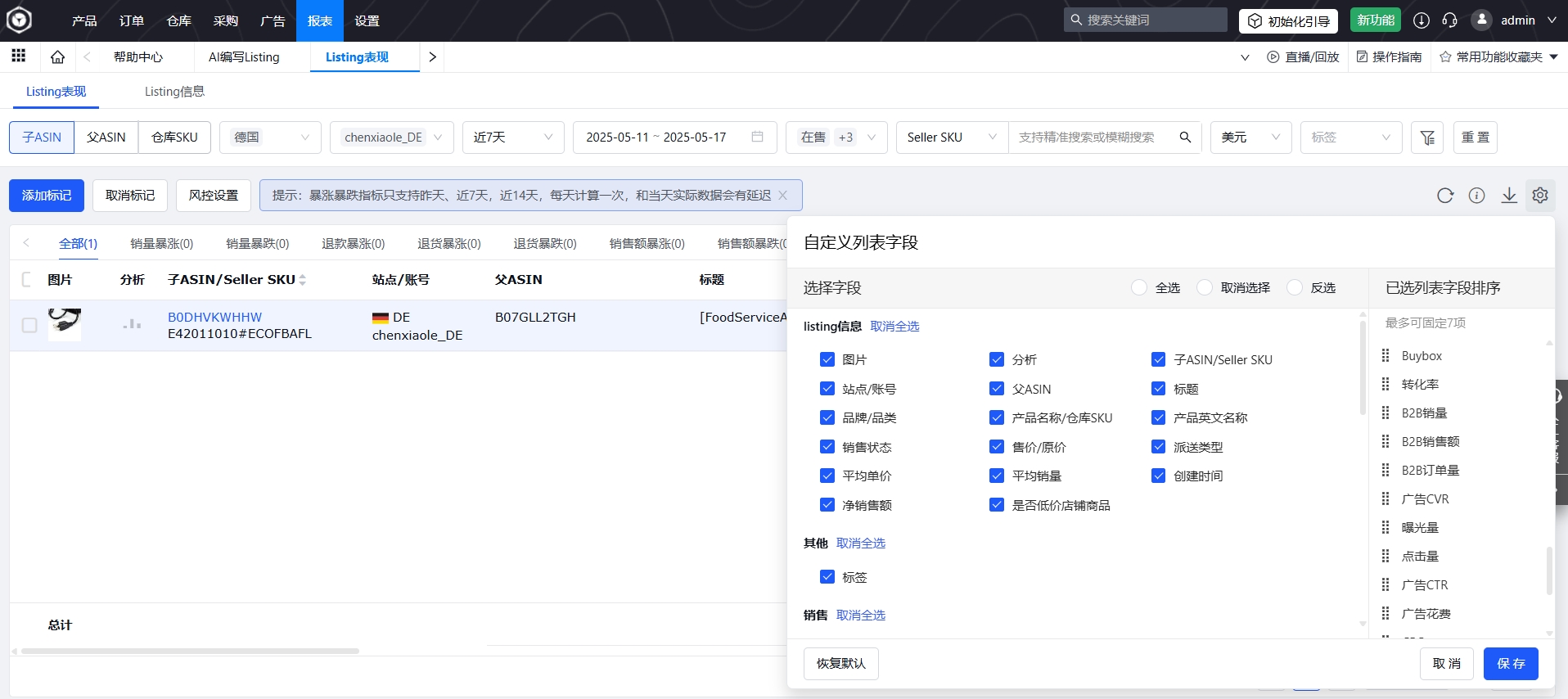This screenshot has height=699, width=1568.
Task: Expand the 常用功能收藏夹 dropdown
Action: pyautogui.click(x=1553, y=56)
